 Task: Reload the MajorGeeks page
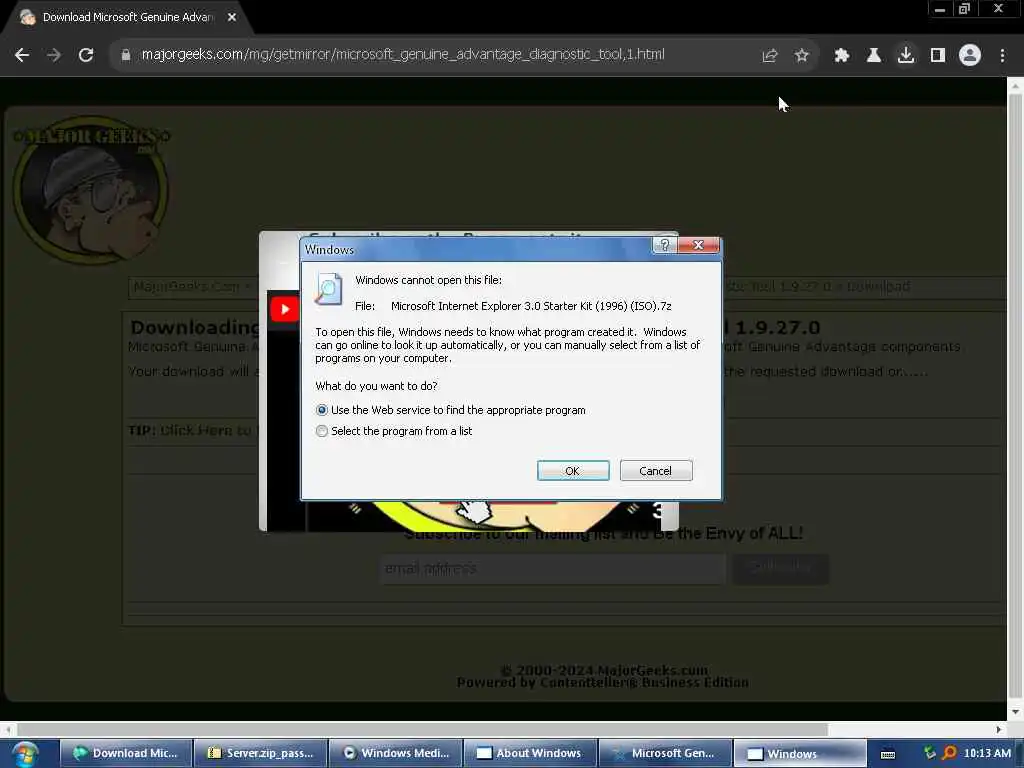[86, 55]
